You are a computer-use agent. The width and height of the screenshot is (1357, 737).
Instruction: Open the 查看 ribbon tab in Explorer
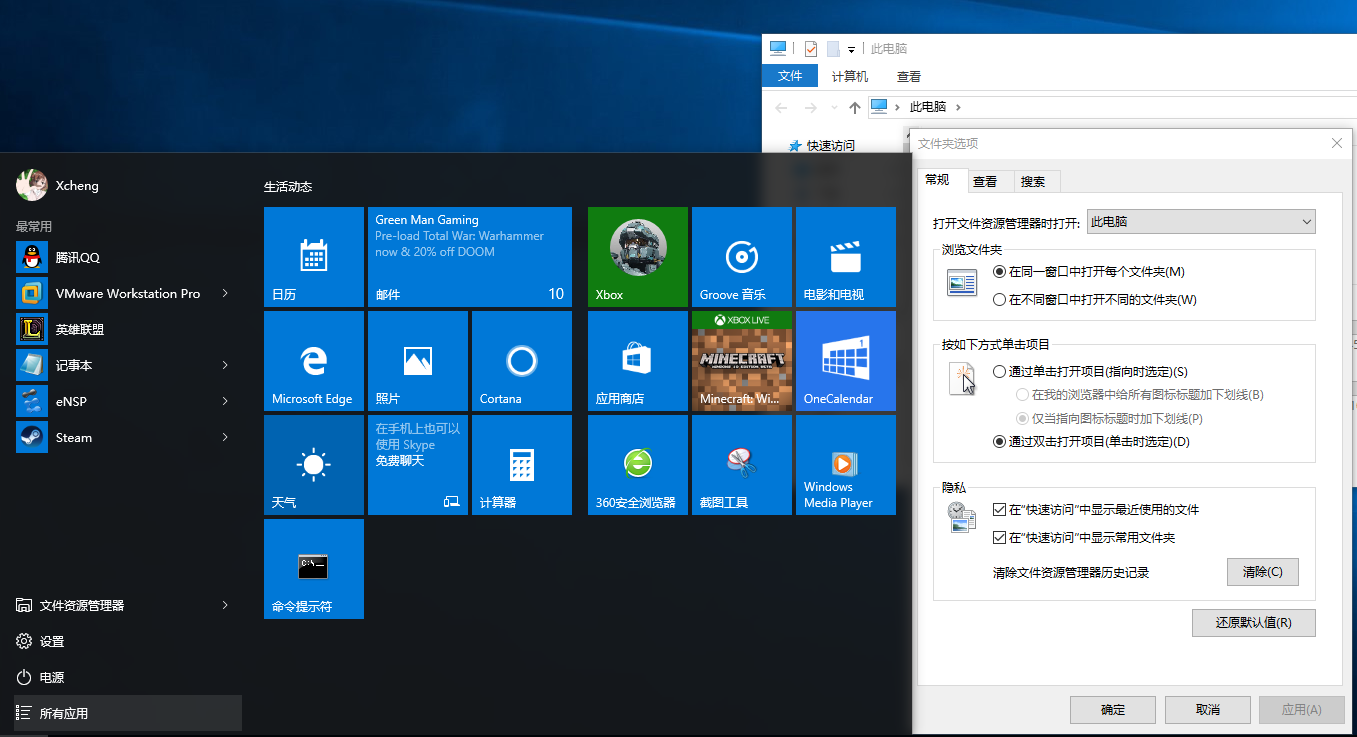coord(909,76)
